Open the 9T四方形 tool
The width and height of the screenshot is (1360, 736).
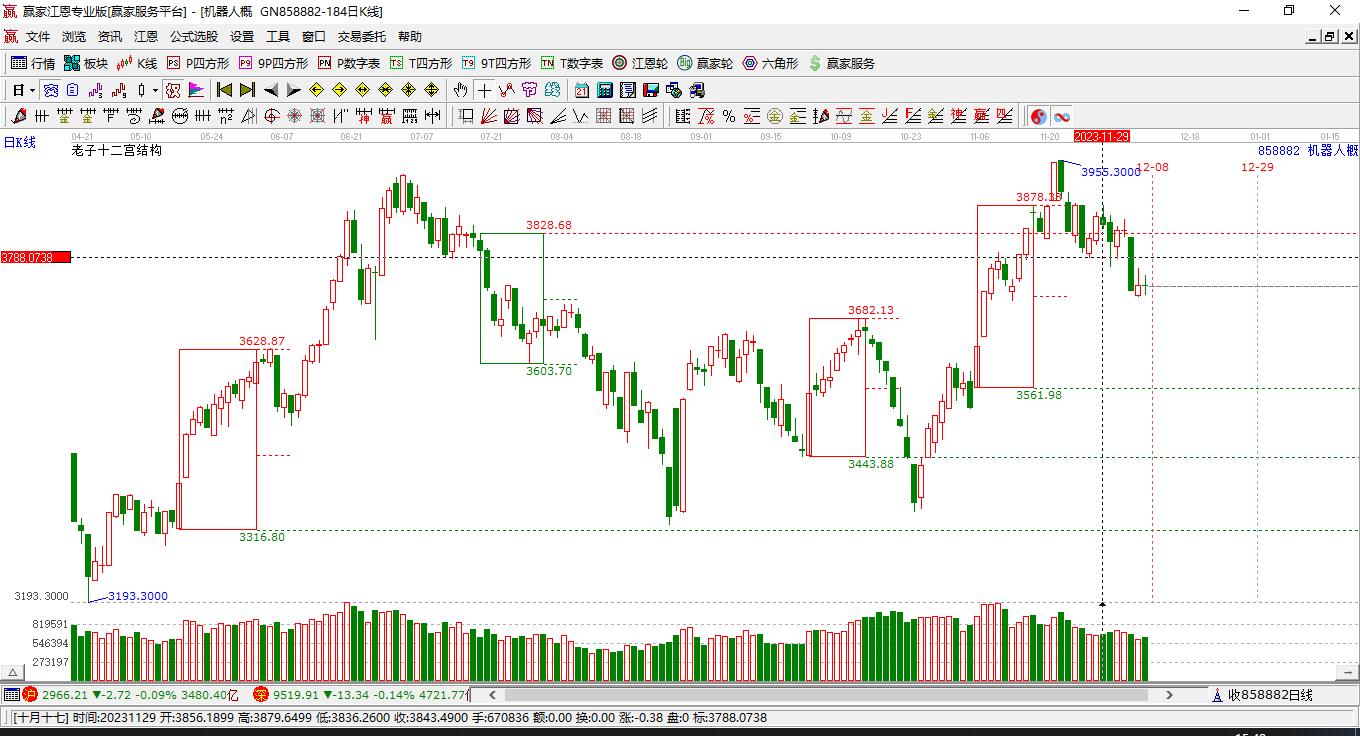(x=496, y=63)
